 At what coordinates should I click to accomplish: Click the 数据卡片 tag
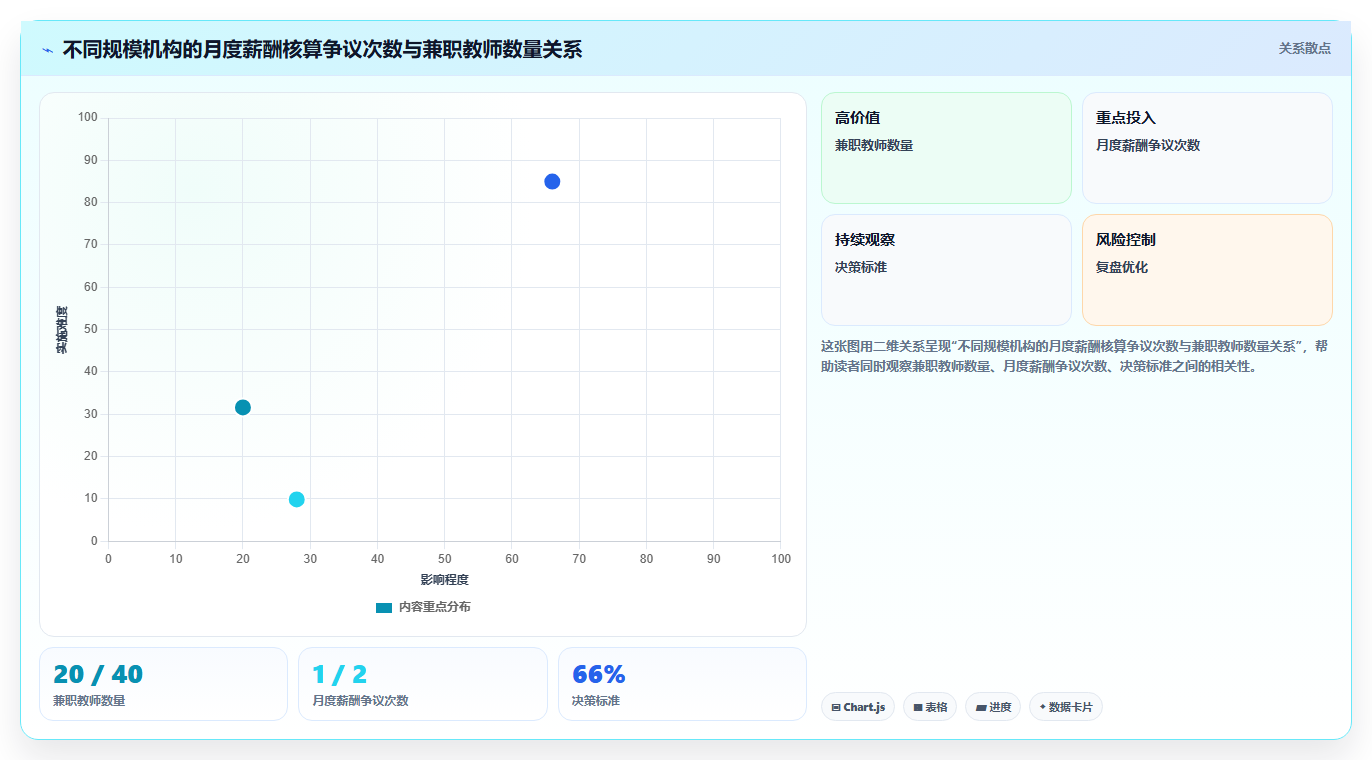click(1066, 707)
